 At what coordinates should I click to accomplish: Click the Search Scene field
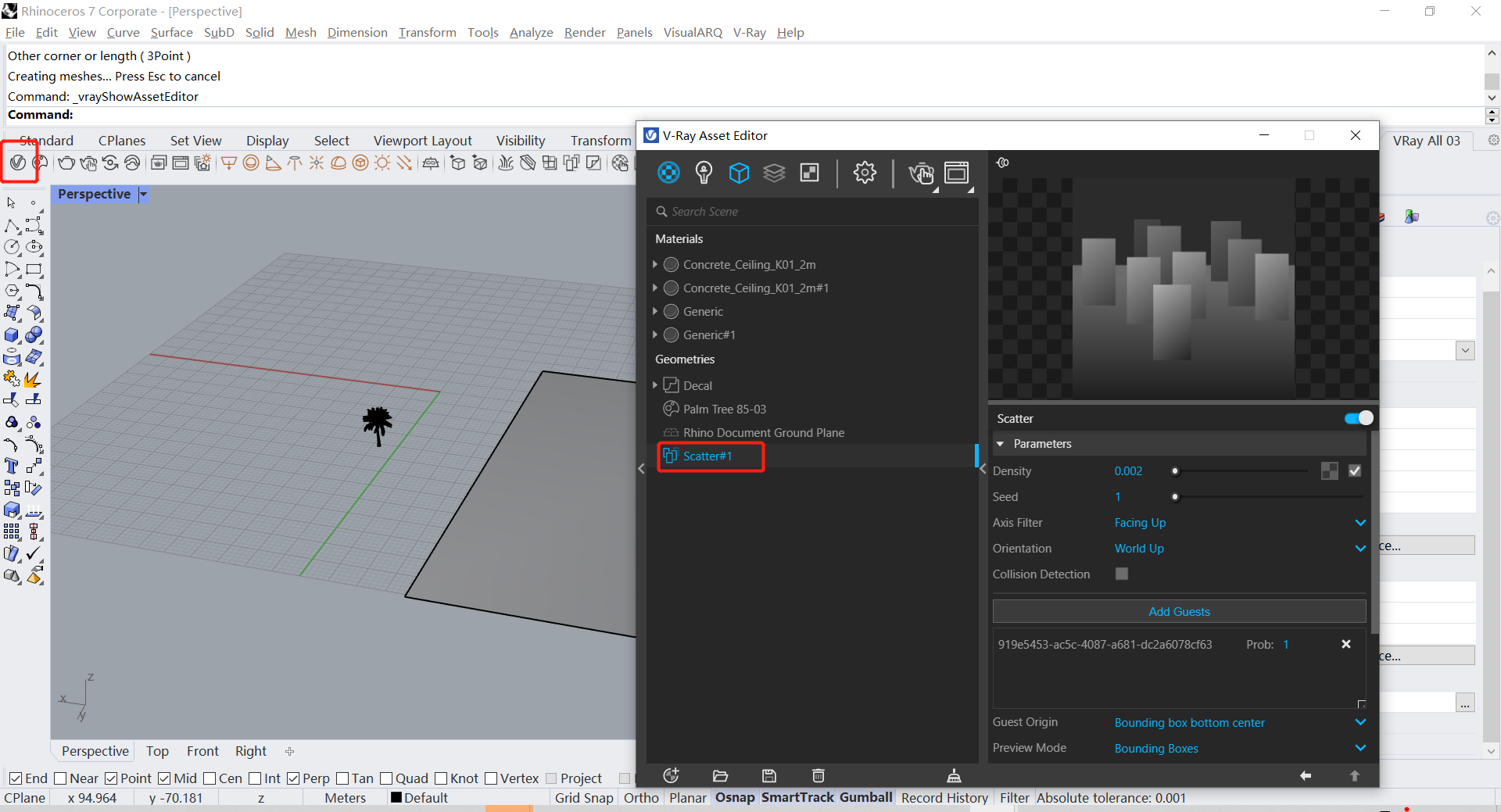813,212
